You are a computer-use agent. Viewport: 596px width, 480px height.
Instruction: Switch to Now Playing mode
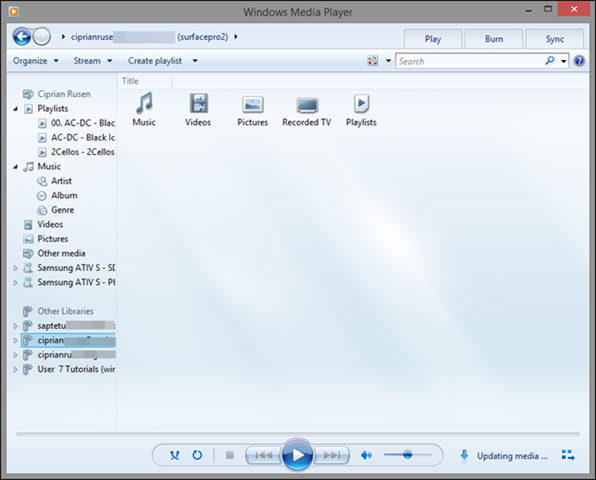568,455
